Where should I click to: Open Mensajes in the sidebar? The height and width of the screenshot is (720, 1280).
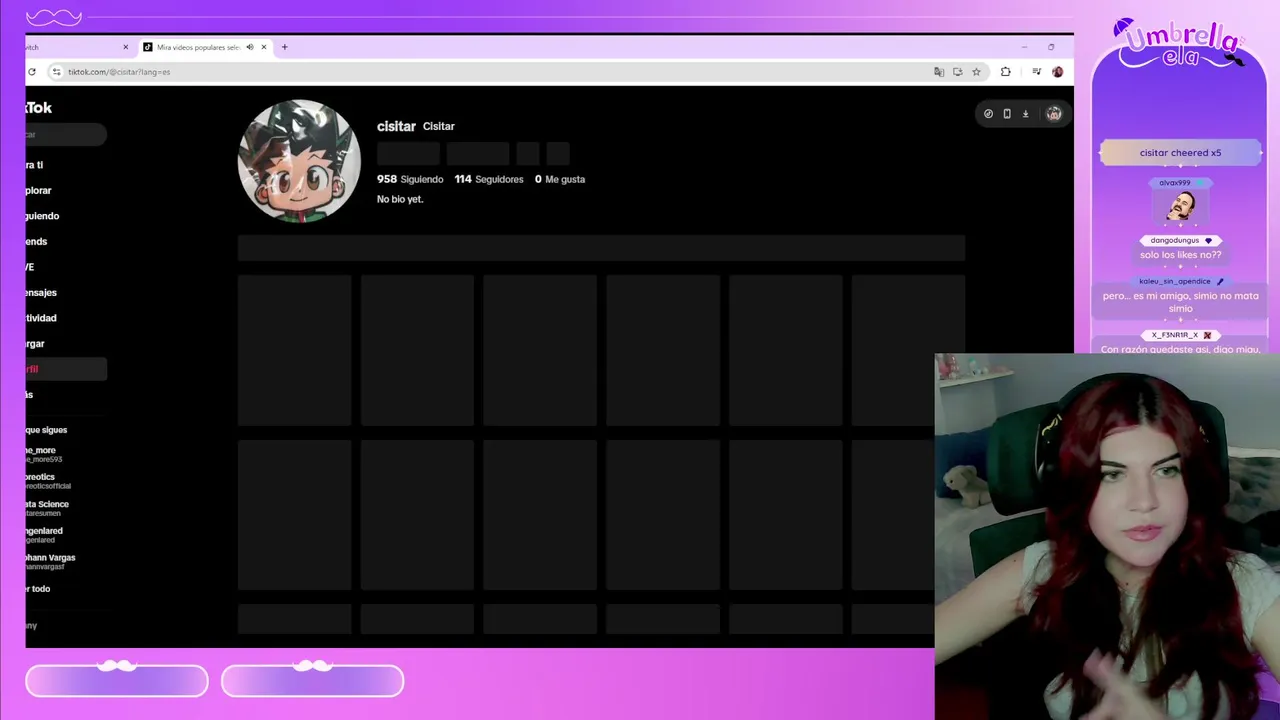coord(41,292)
